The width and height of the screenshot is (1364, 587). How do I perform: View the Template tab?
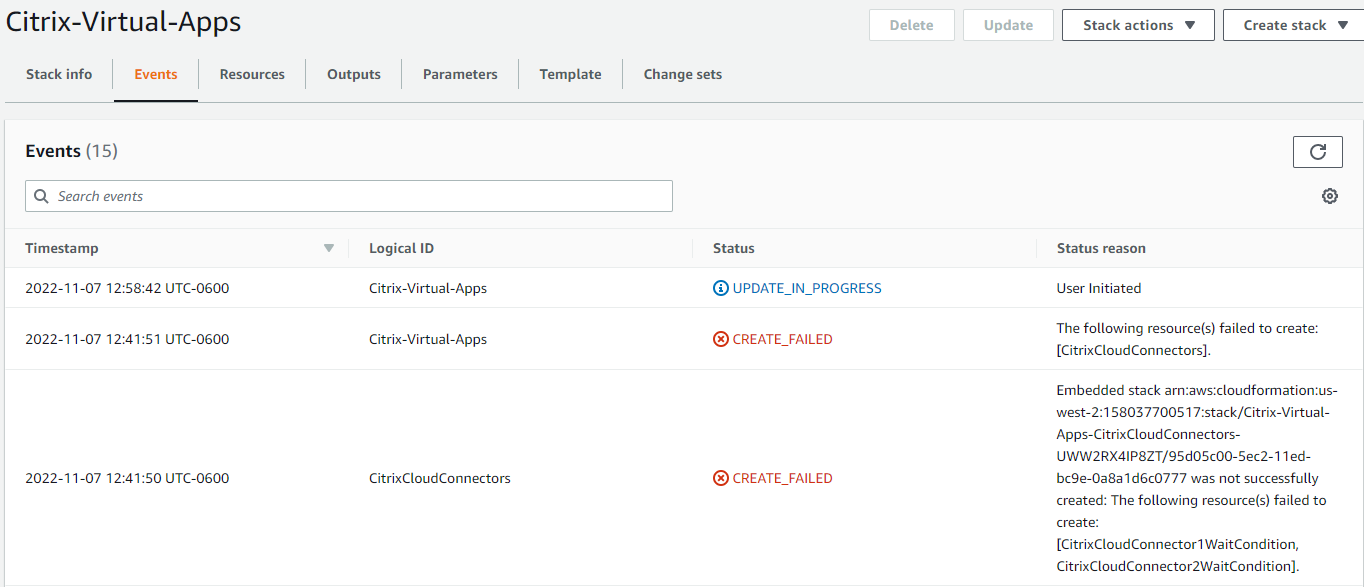tap(570, 74)
